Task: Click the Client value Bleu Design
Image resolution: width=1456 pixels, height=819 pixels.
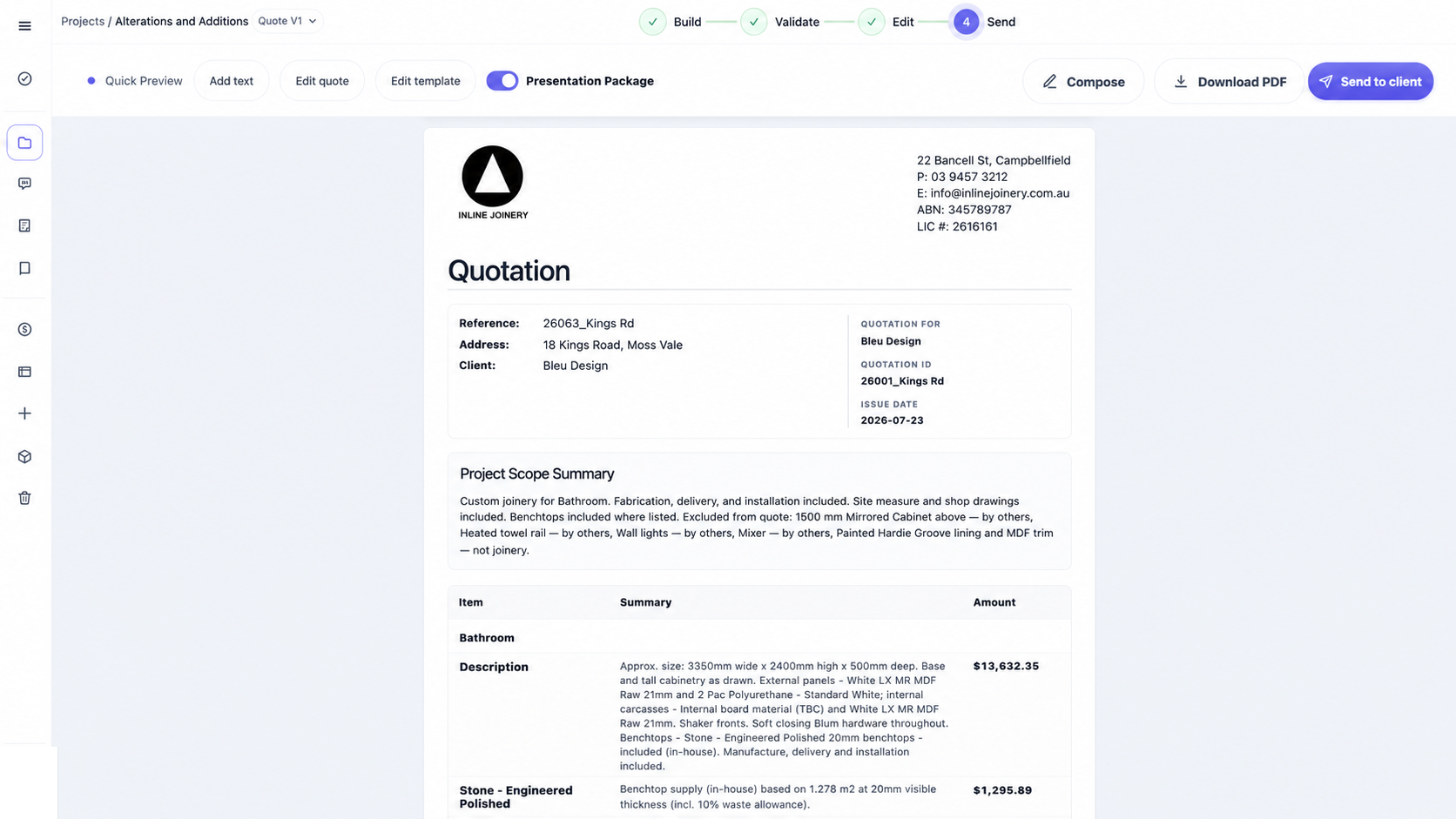Action: [576, 366]
